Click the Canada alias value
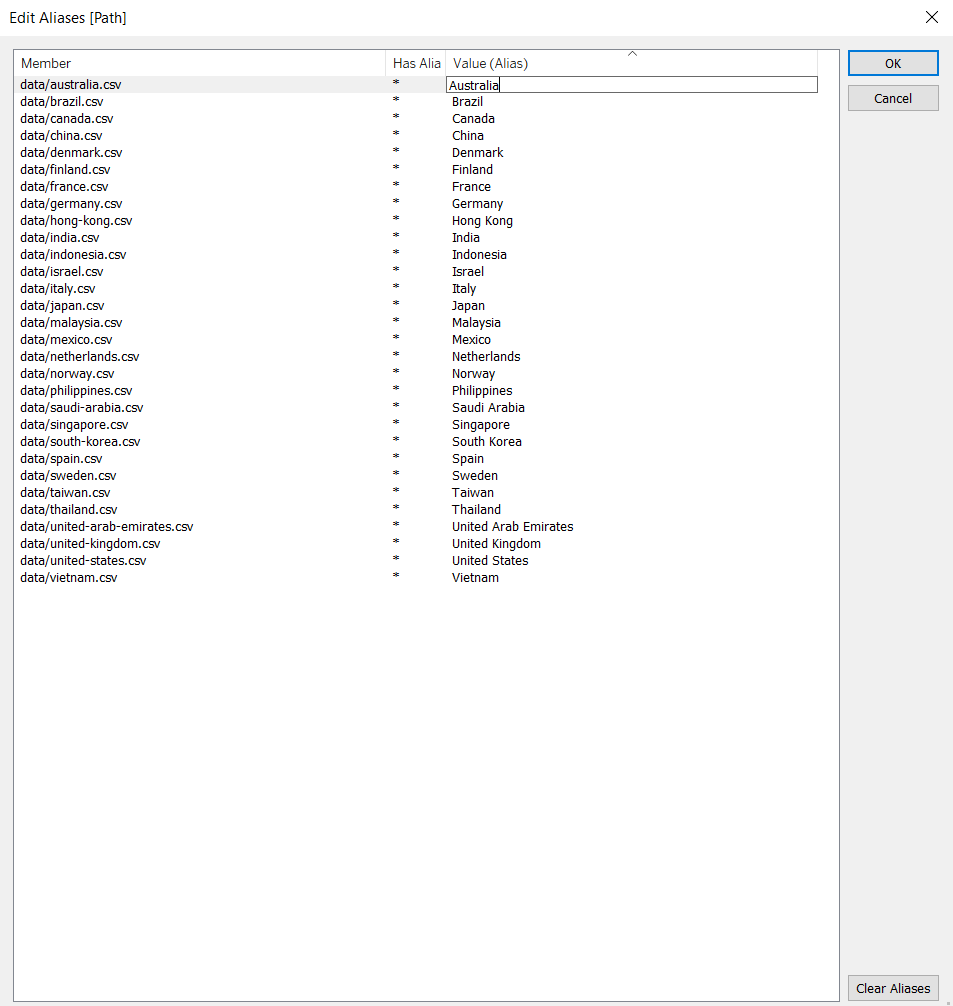 click(473, 118)
